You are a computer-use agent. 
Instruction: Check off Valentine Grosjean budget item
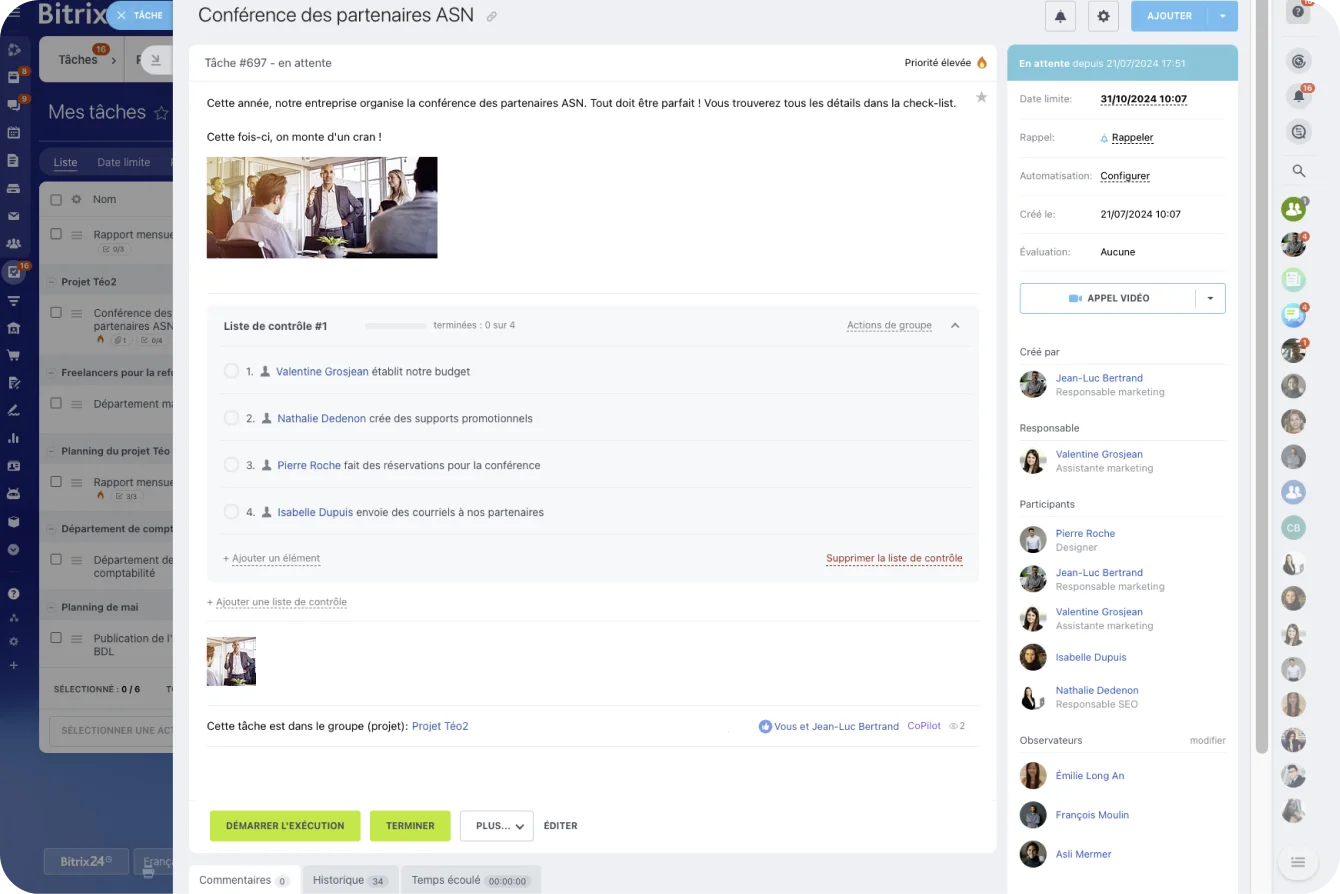[x=231, y=371]
